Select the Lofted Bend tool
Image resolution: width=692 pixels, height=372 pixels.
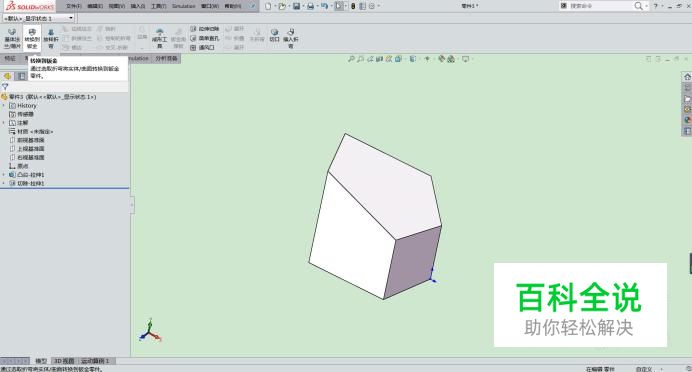(51, 38)
